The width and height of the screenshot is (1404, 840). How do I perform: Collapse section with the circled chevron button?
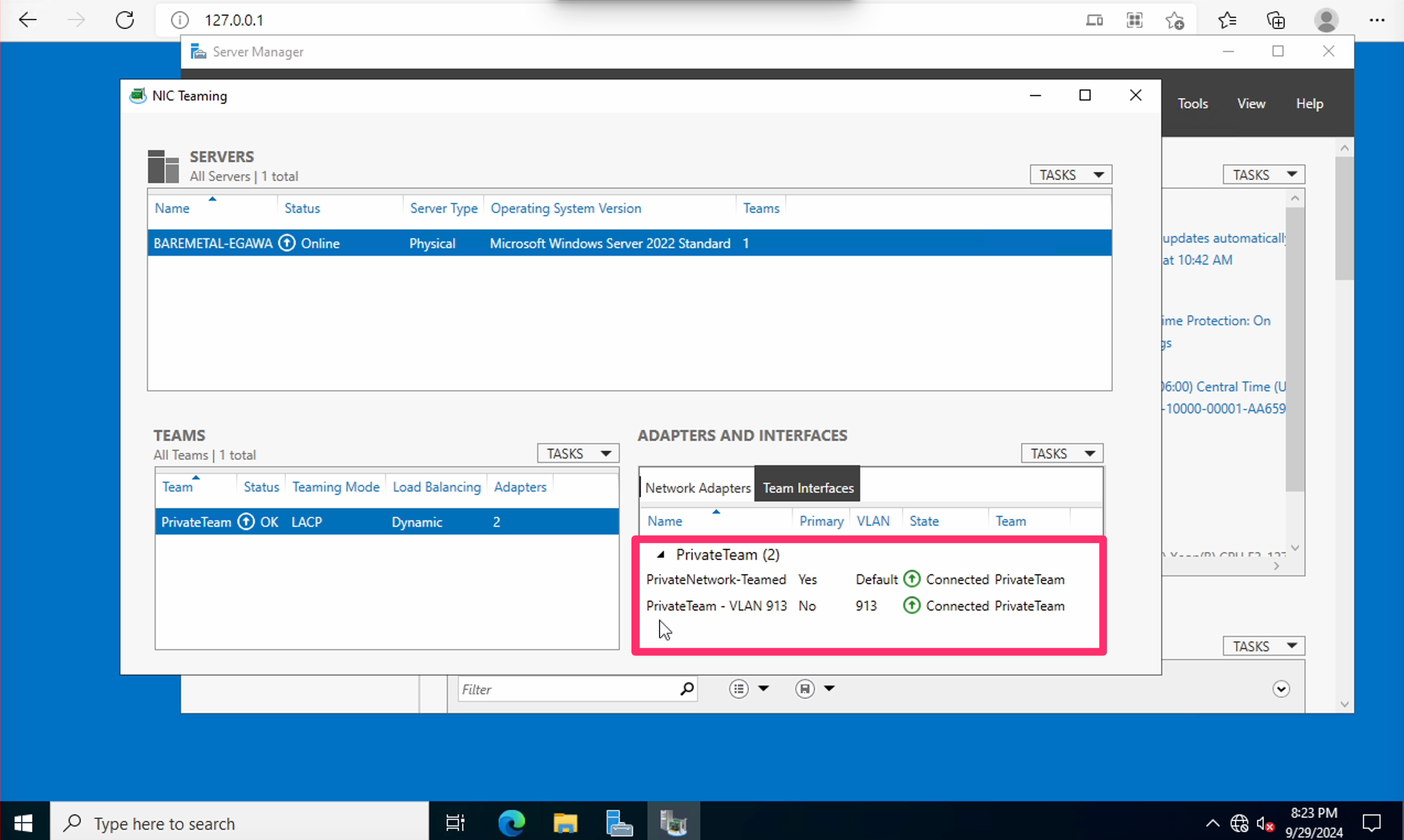pos(1280,689)
